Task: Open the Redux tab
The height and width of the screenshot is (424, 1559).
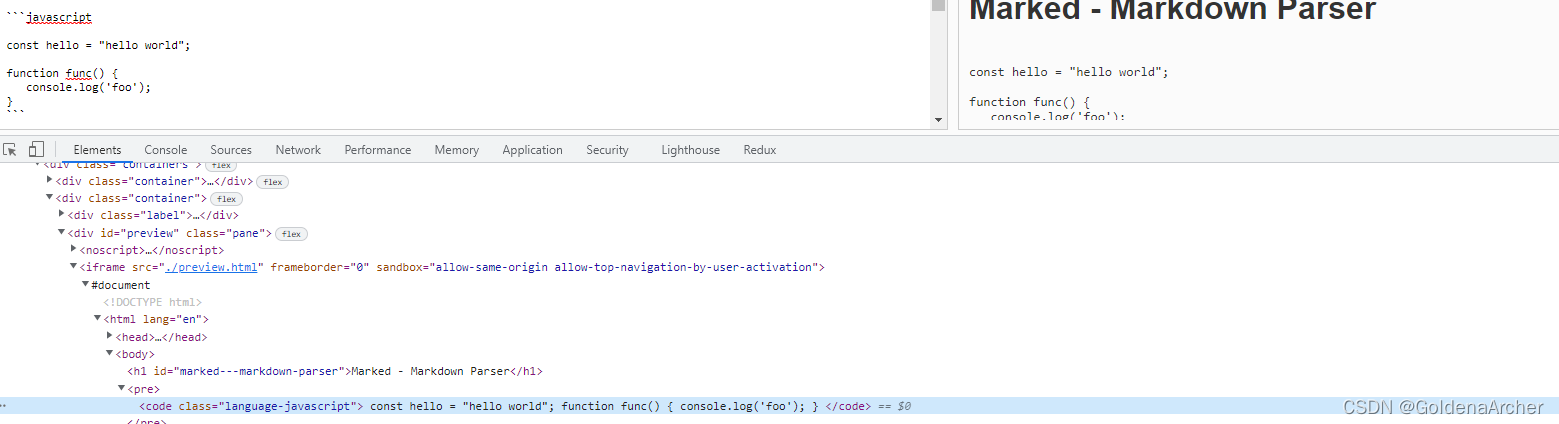Action: 760,150
